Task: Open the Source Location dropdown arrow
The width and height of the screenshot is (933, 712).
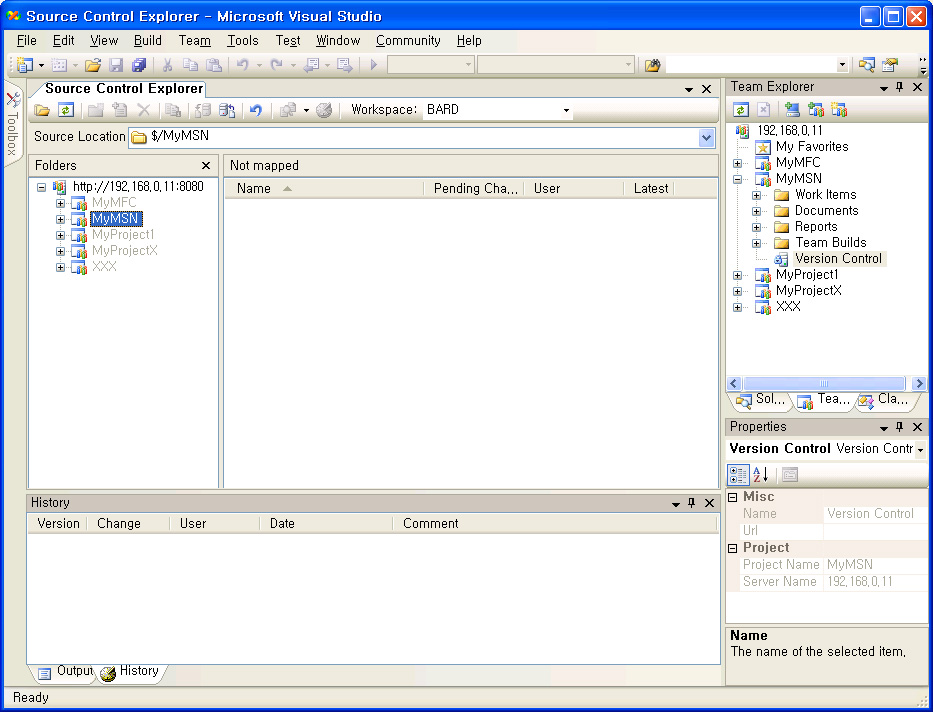Action: click(706, 138)
